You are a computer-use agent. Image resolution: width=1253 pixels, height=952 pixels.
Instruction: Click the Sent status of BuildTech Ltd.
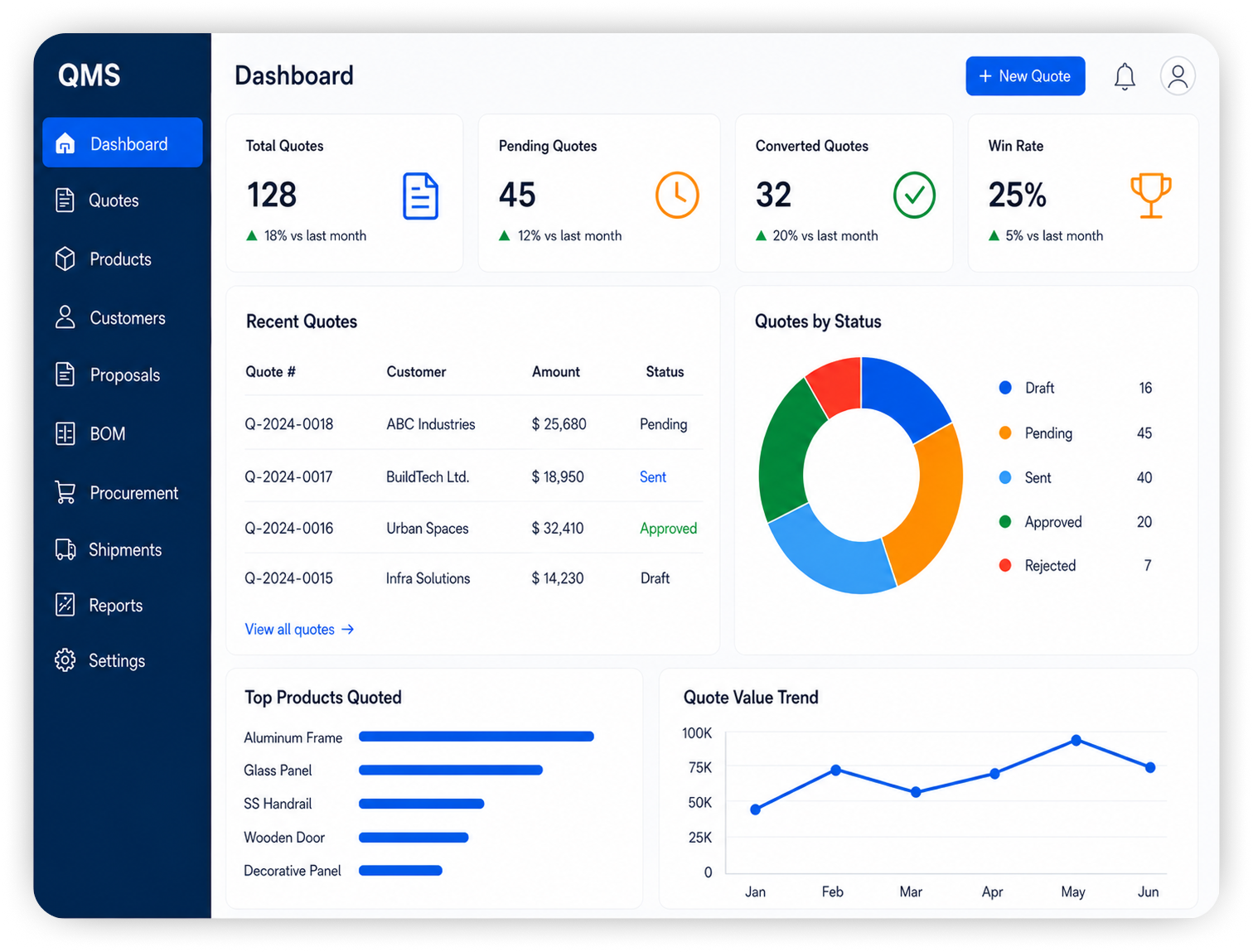pos(653,477)
